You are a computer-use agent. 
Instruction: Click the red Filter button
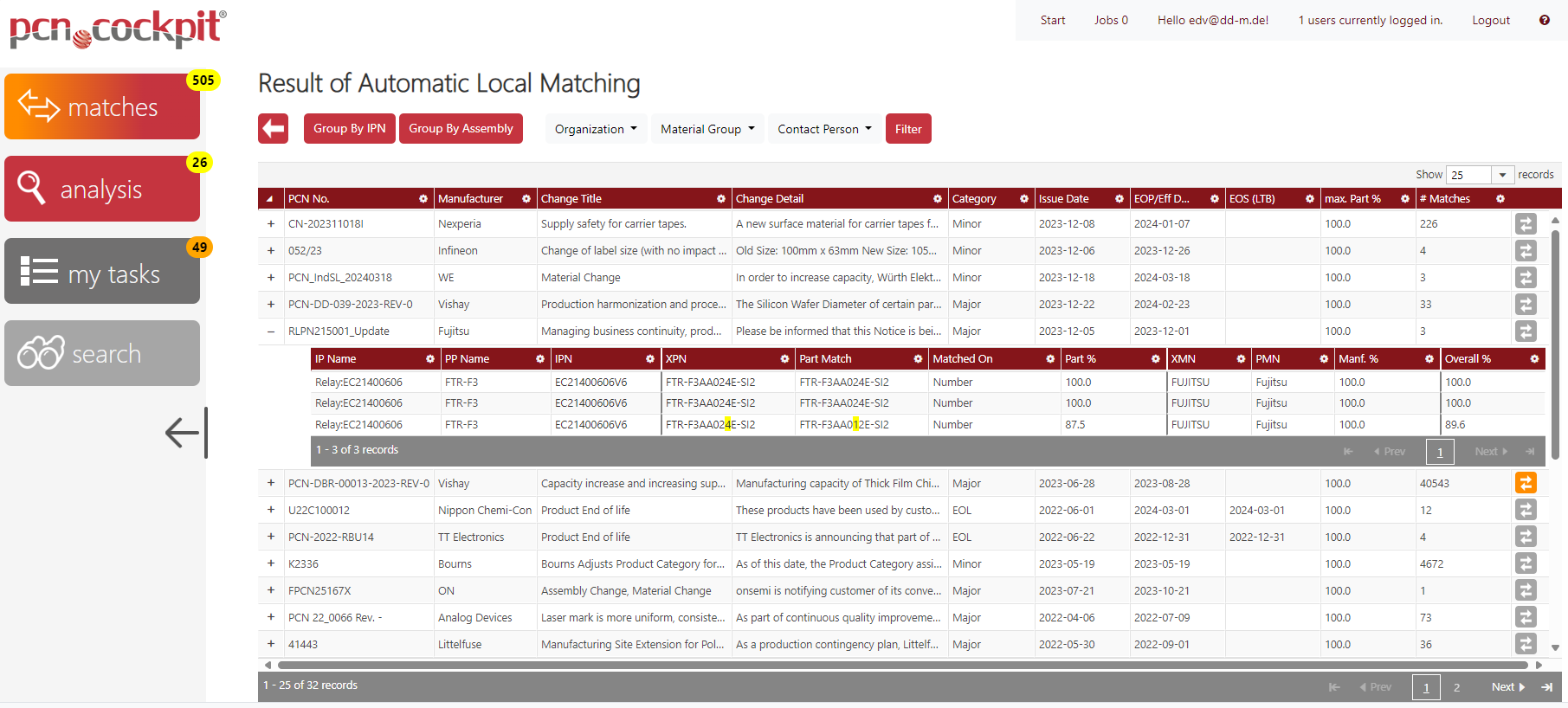tap(908, 129)
